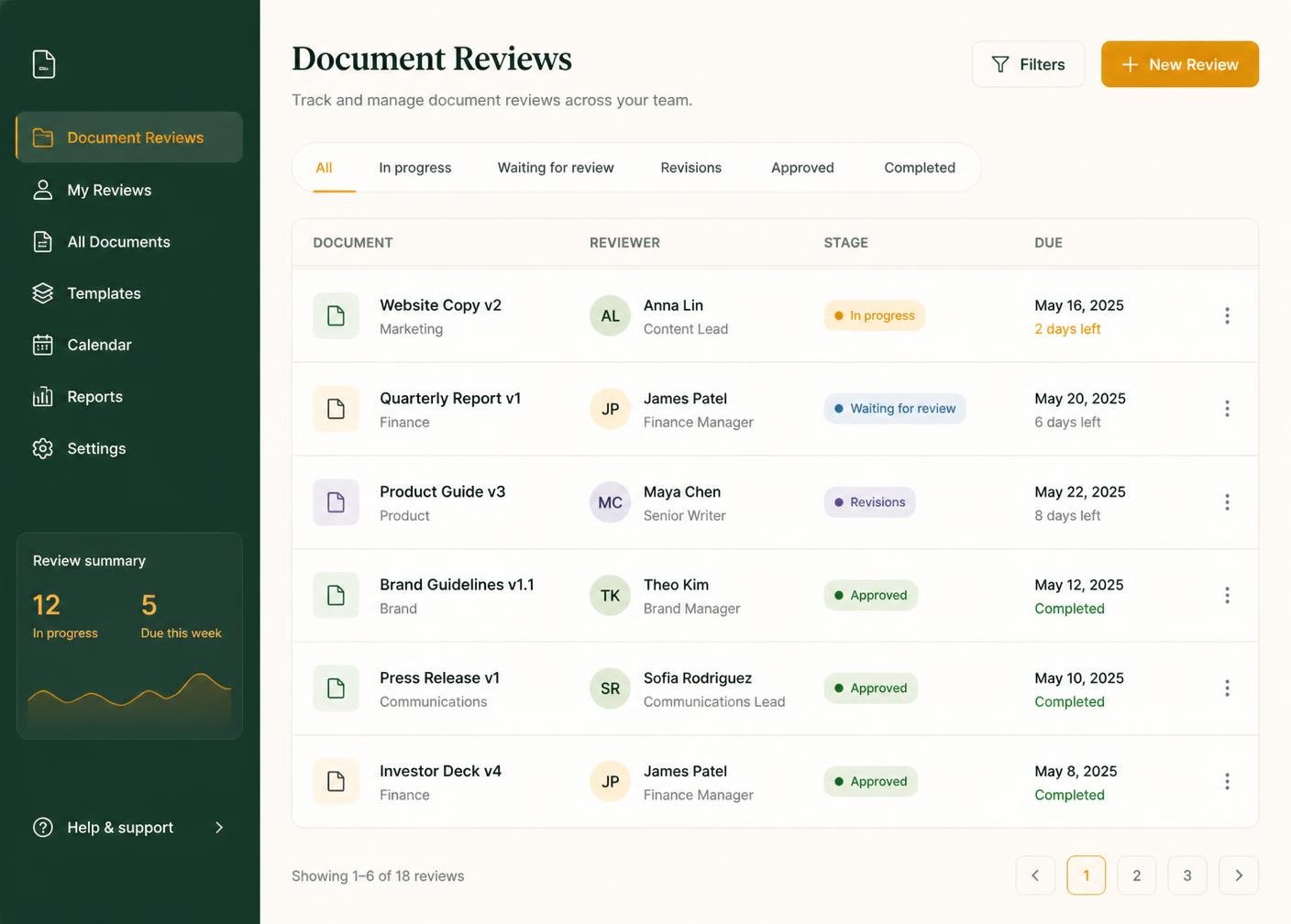This screenshot has height=924, width=1291.
Task: Show the Revisions tab
Action: 691,168
